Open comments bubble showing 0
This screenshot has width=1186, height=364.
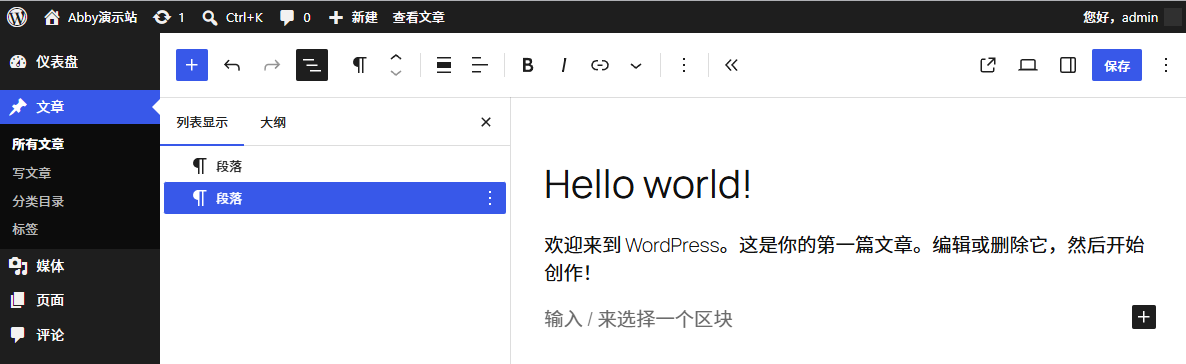(x=294, y=17)
